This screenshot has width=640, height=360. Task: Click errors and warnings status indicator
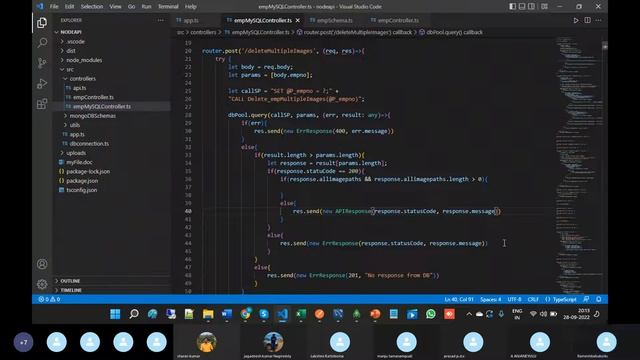click(x=49, y=299)
